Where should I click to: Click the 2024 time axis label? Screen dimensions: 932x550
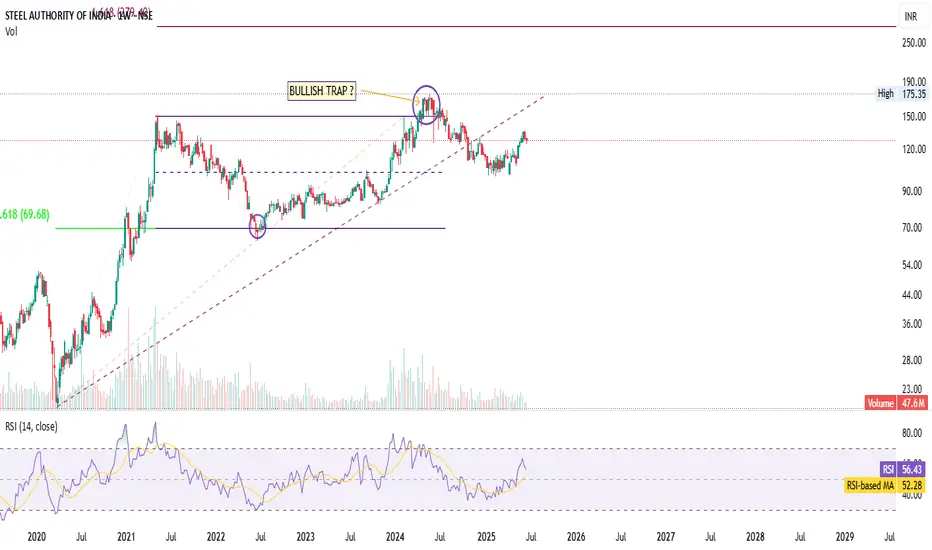coord(395,537)
